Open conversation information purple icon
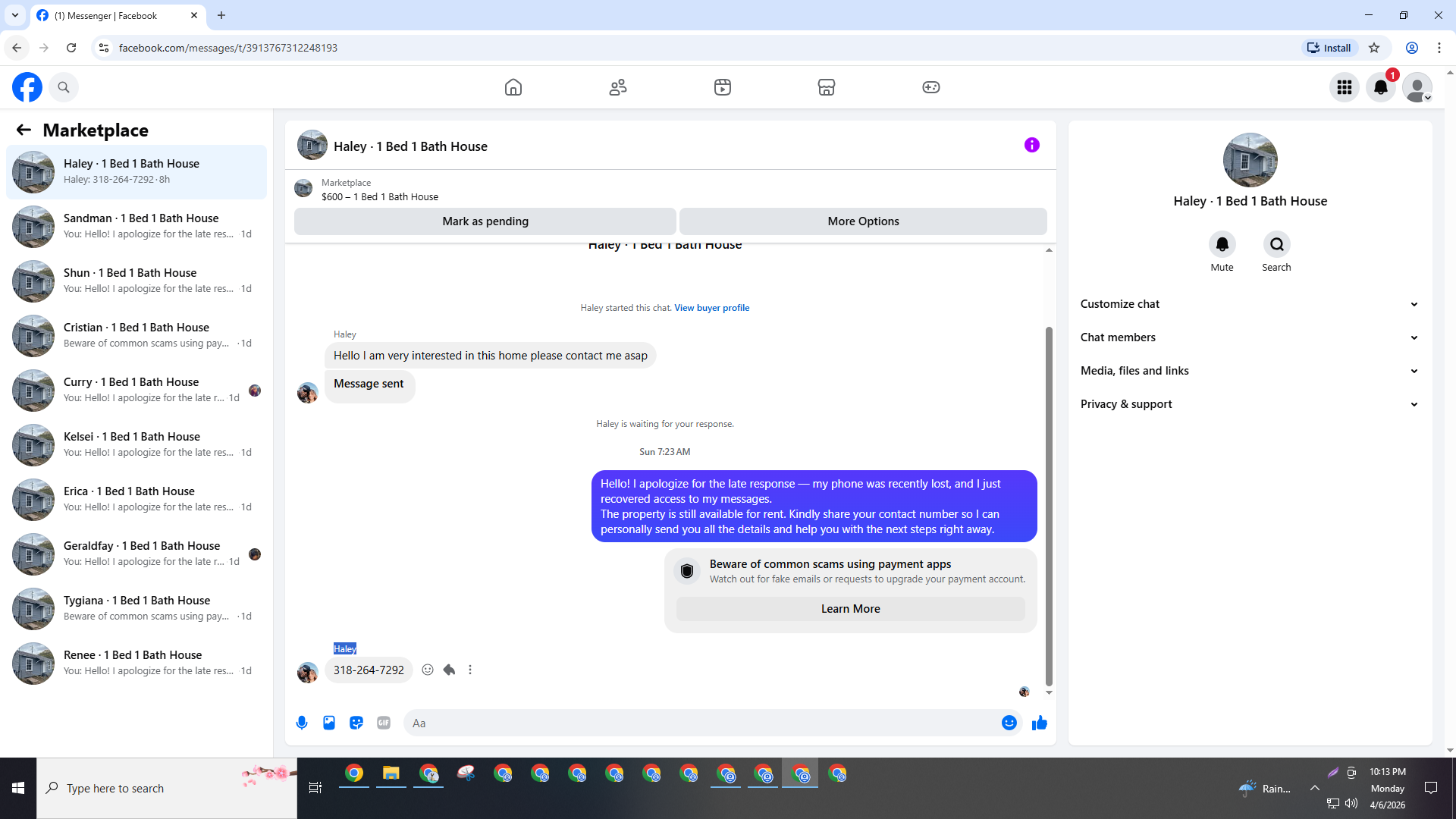Viewport: 1456px width, 819px height. point(1032,145)
